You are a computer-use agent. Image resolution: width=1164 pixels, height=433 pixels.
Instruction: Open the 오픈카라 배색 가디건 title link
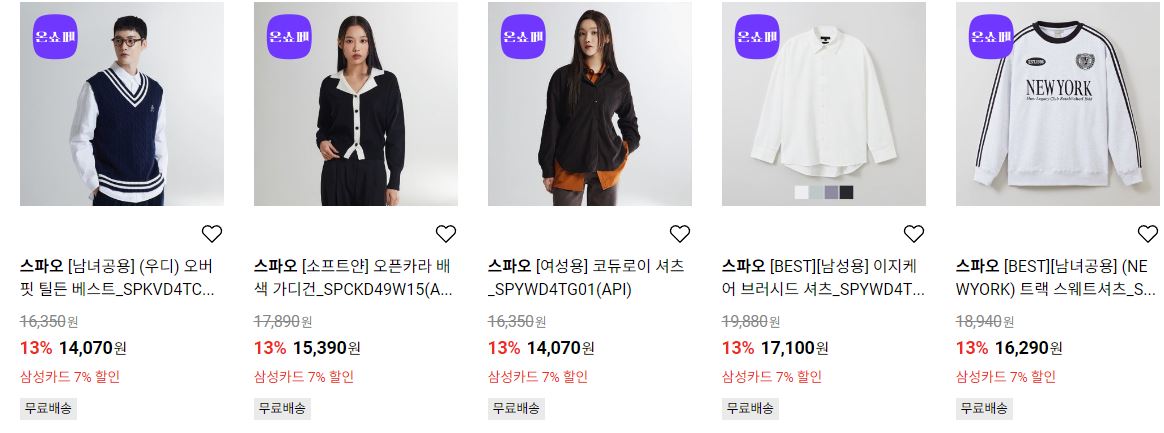click(x=353, y=278)
